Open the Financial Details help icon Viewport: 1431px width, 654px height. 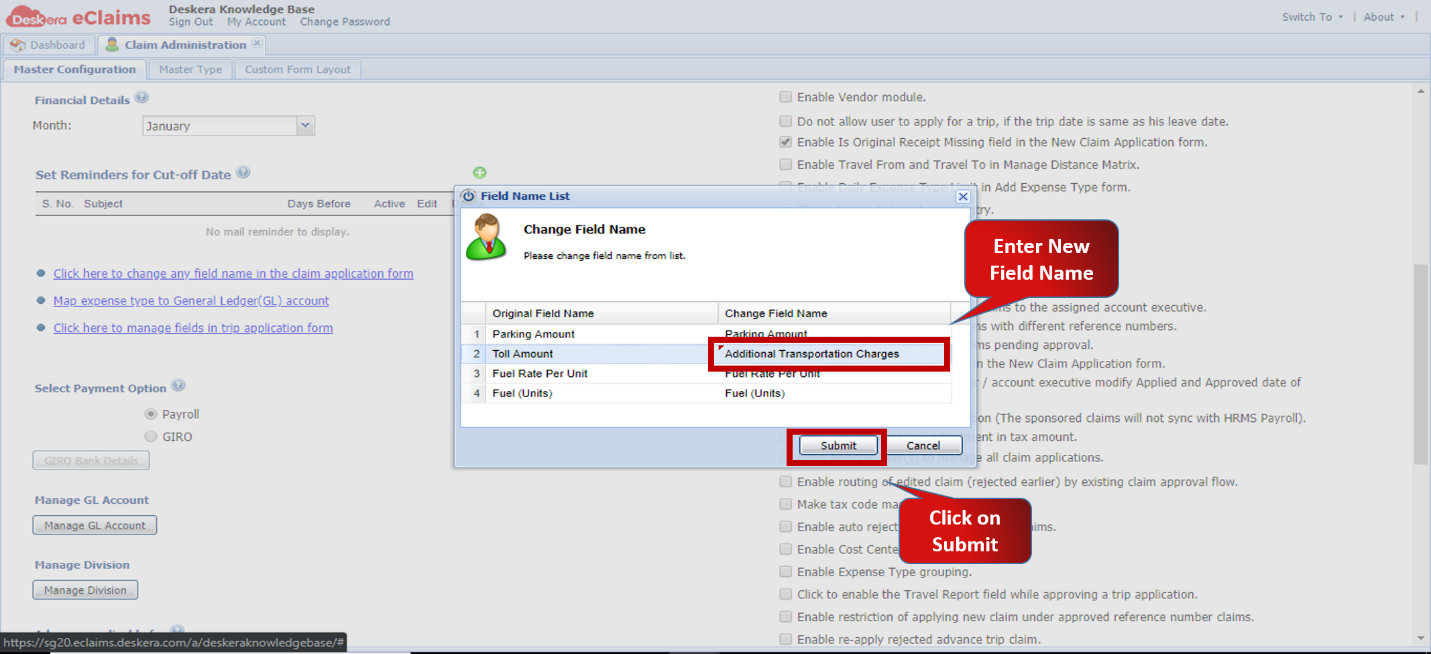pyautogui.click(x=142, y=97)
